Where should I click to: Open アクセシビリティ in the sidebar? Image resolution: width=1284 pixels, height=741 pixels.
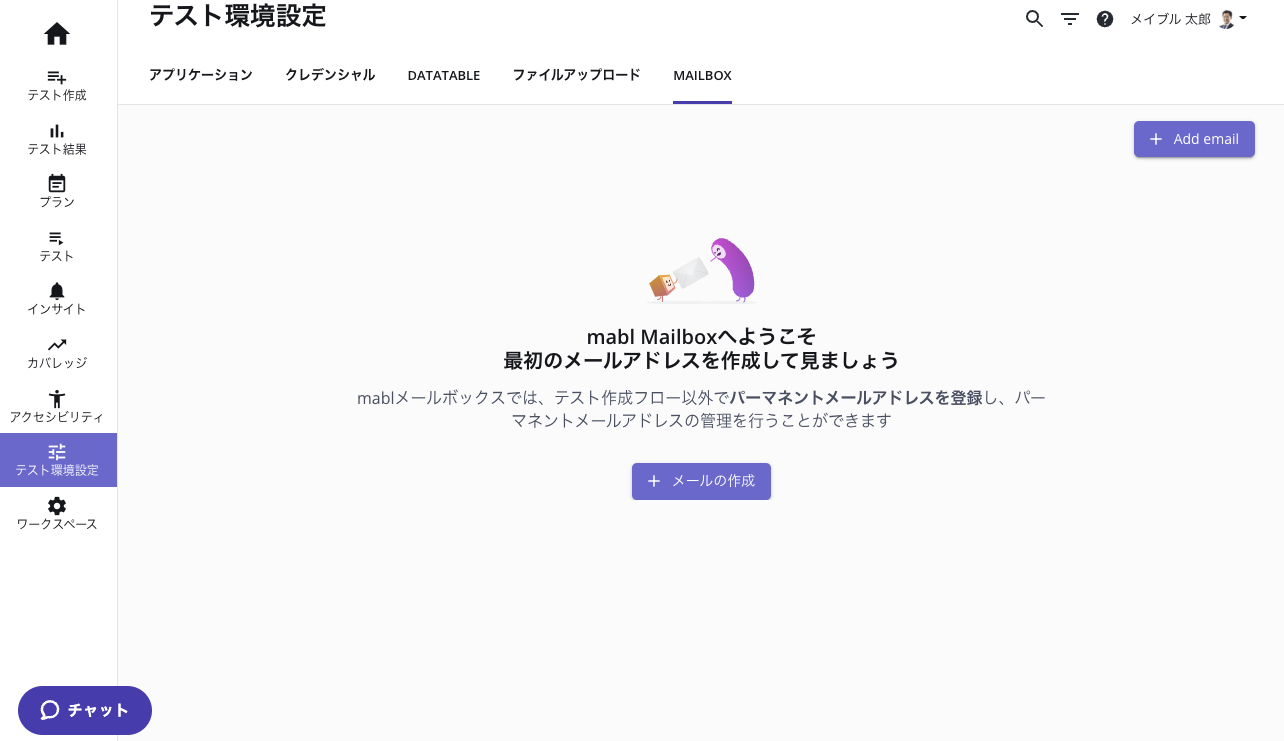(57, 407)
